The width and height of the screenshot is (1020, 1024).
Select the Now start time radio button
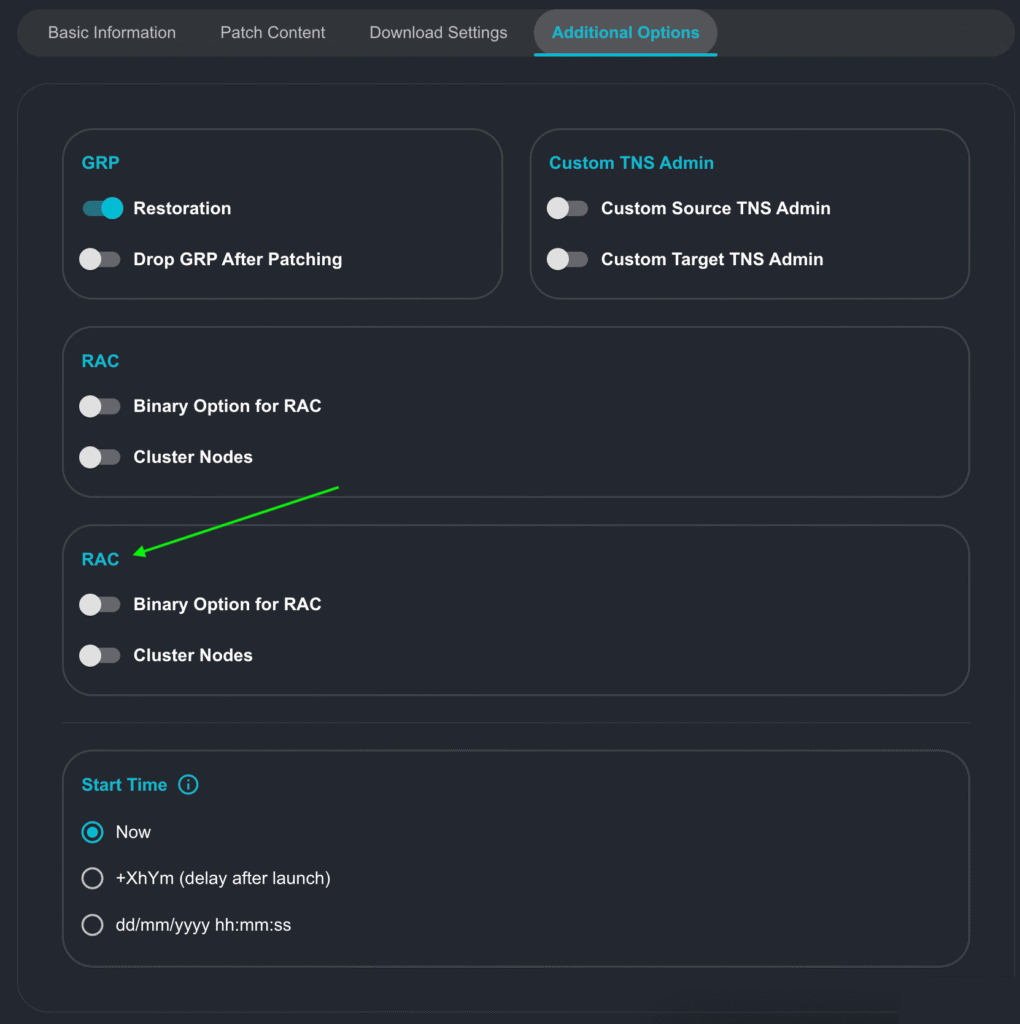point(93,832)
